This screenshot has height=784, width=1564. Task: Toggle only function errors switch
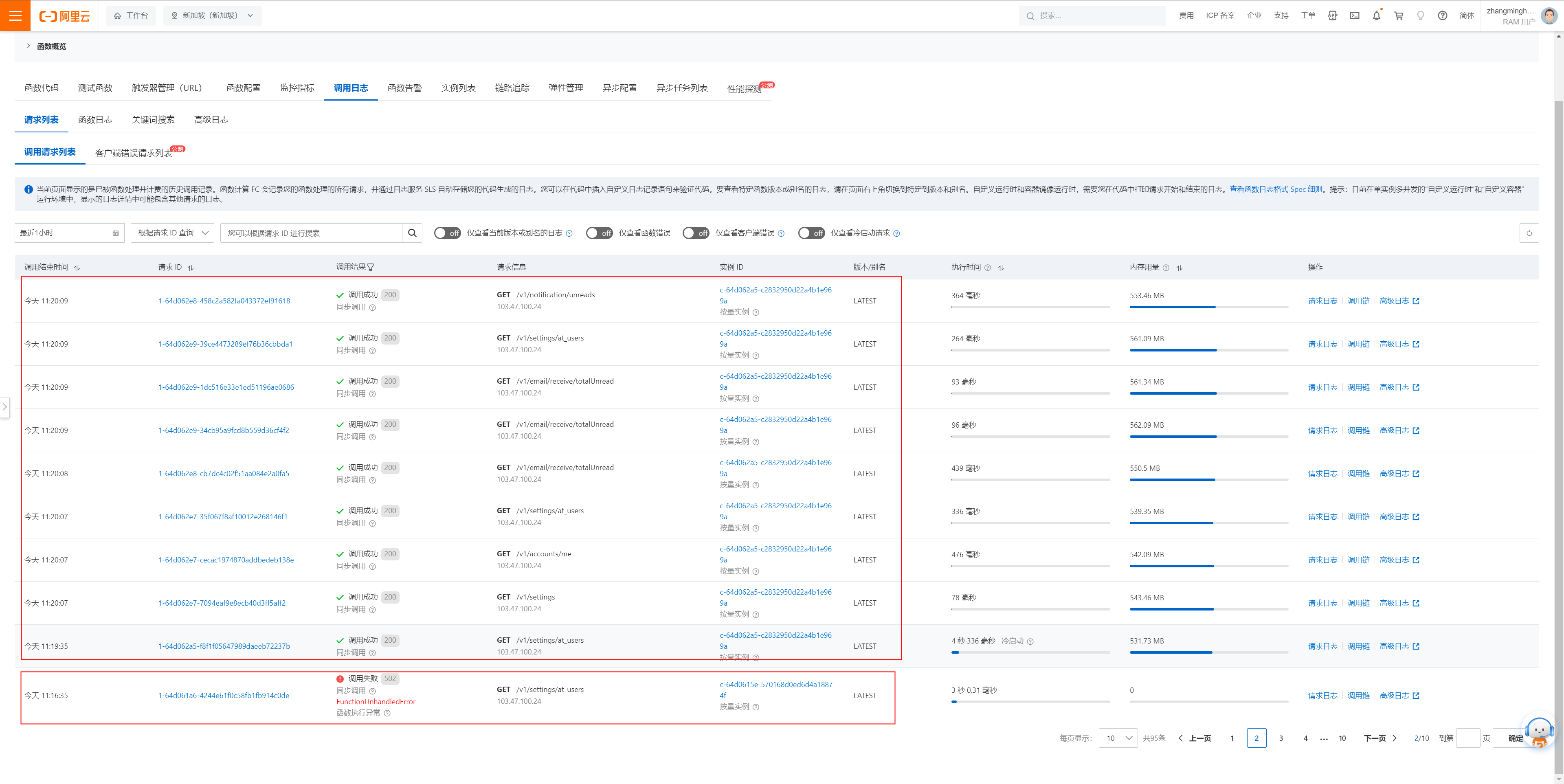click(x=599, y=233)
